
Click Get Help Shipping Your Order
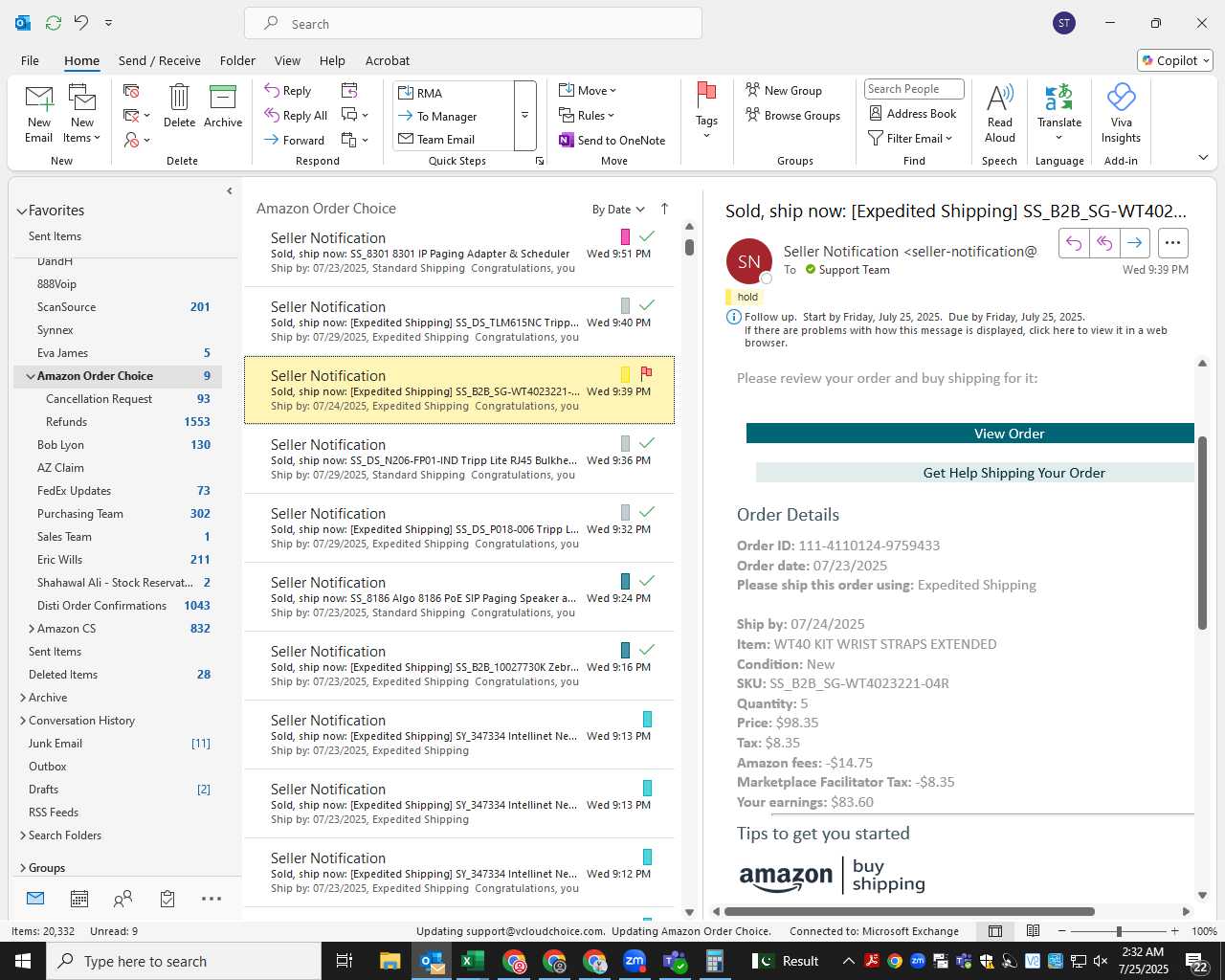pos(974,473)
